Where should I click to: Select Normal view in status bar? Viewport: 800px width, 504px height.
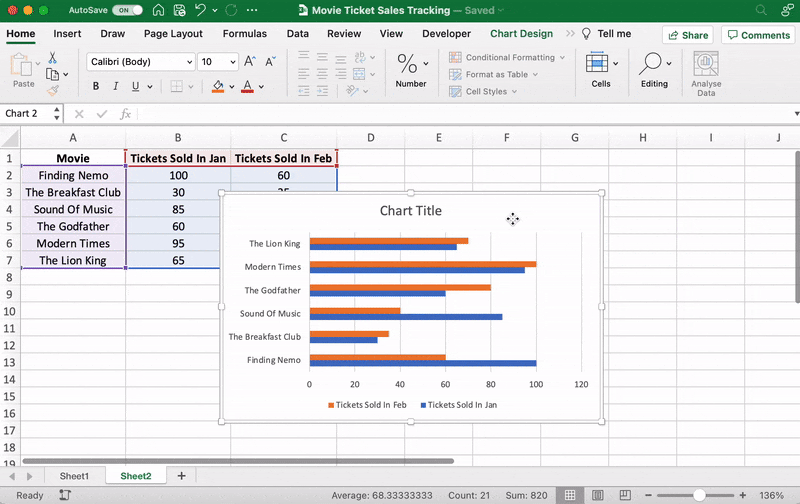(569, 495)
